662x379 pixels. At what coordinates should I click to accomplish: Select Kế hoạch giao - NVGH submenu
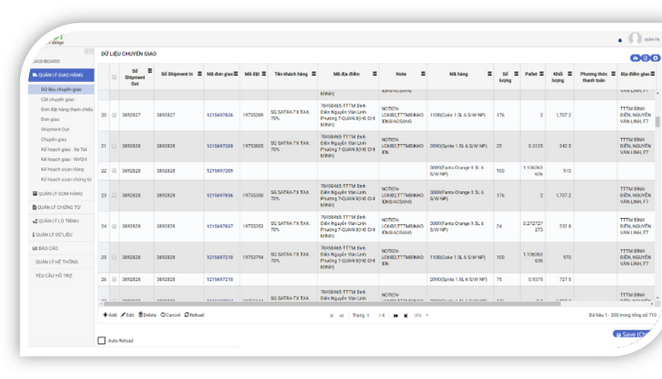(x=64, y=160)
